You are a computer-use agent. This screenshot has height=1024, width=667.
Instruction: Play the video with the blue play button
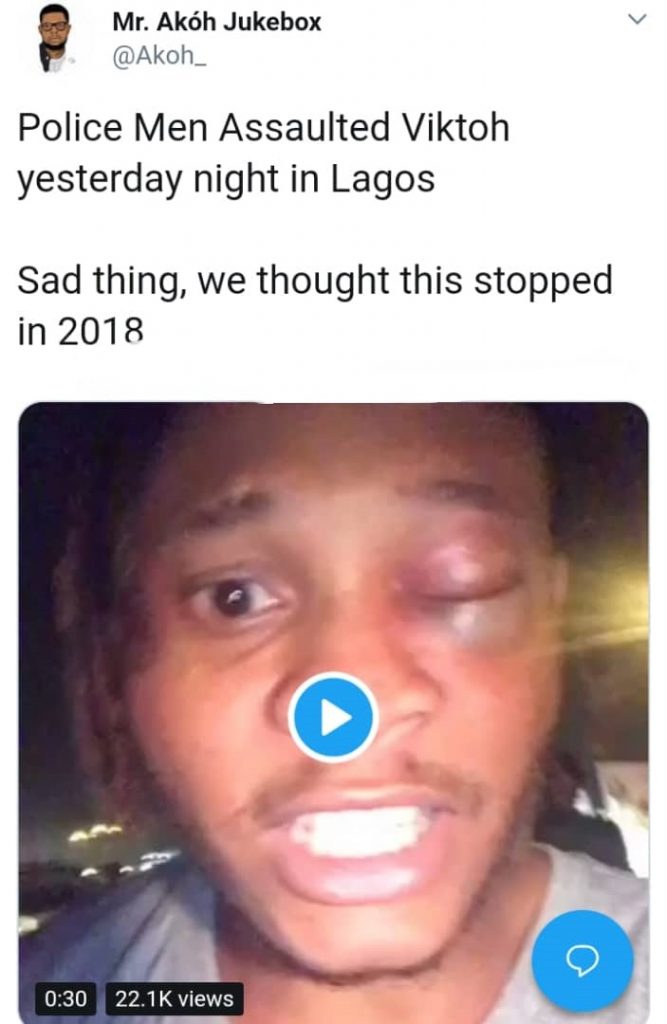coord(333,716)
